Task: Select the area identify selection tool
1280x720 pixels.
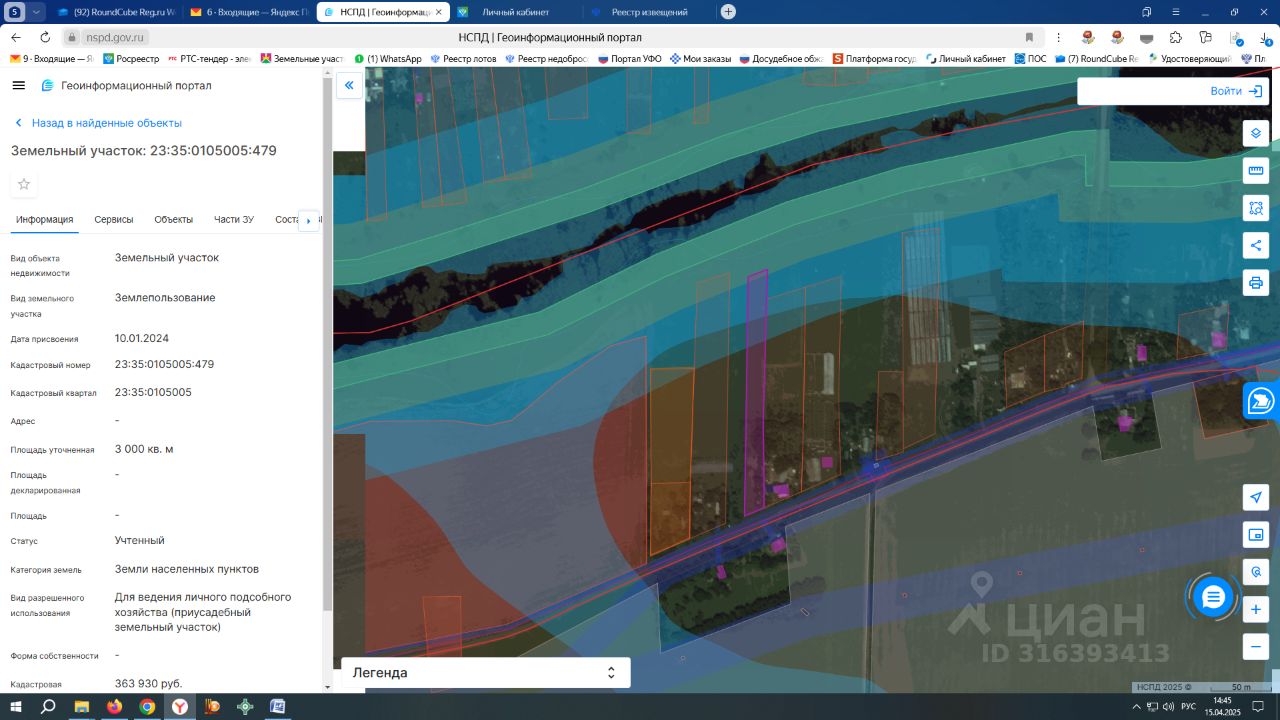Action: pyautogui.click(x=1256, y=208)
